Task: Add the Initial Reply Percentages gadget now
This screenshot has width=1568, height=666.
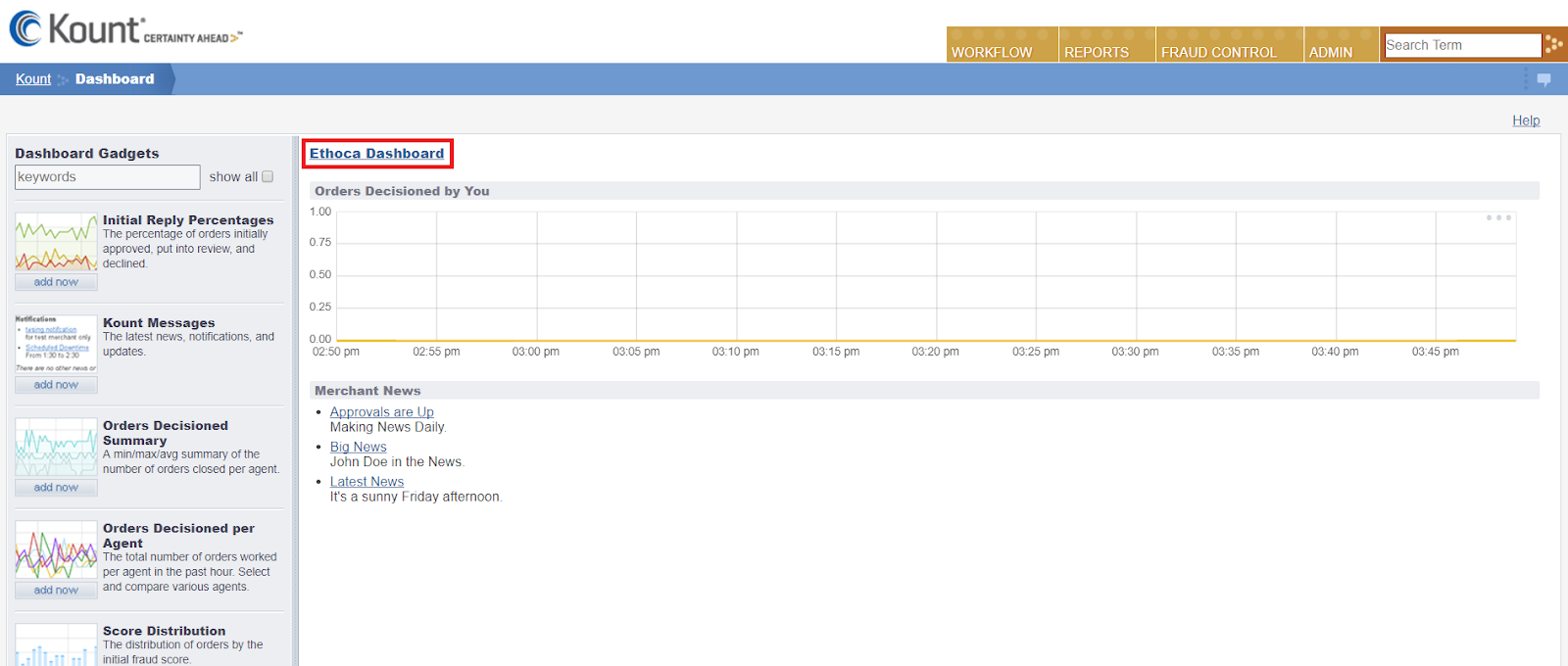Action: 56,282
